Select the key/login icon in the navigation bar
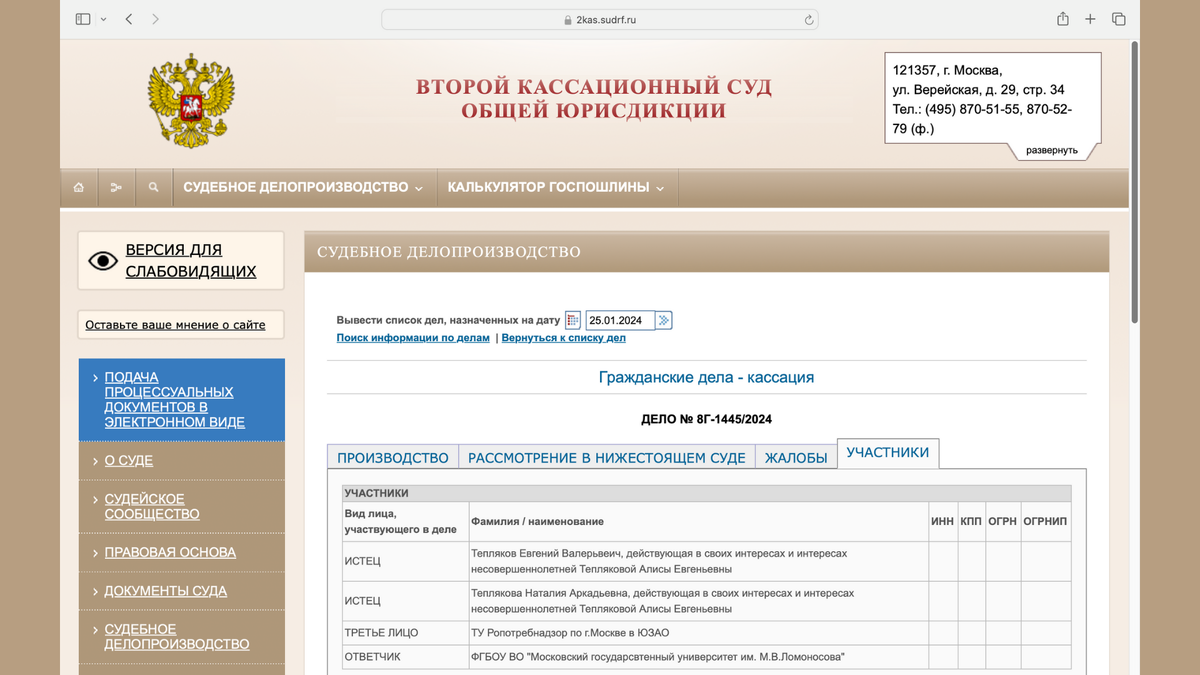 (116, 187)
